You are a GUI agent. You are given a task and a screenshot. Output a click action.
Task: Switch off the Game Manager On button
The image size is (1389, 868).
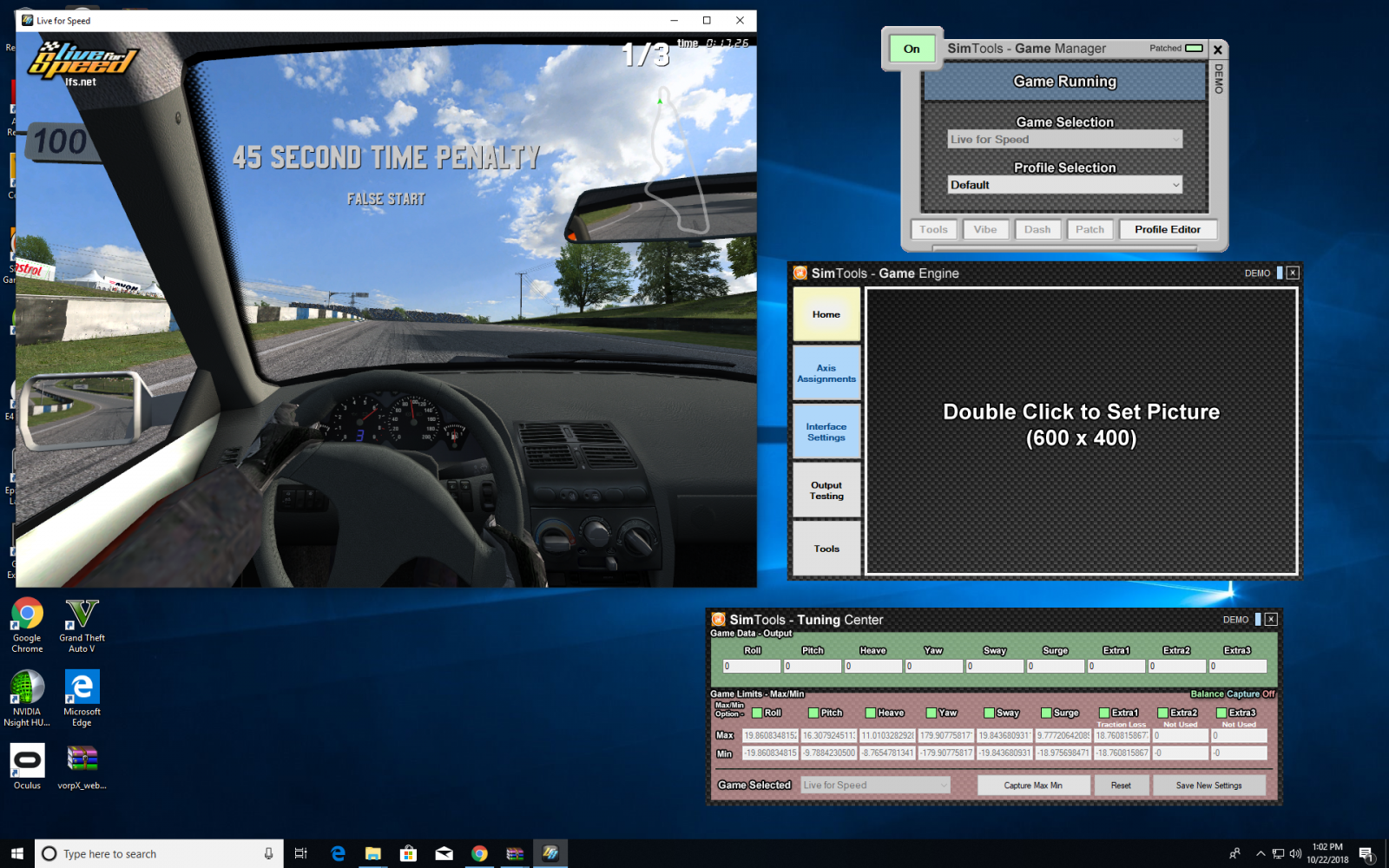coord(912,49)
